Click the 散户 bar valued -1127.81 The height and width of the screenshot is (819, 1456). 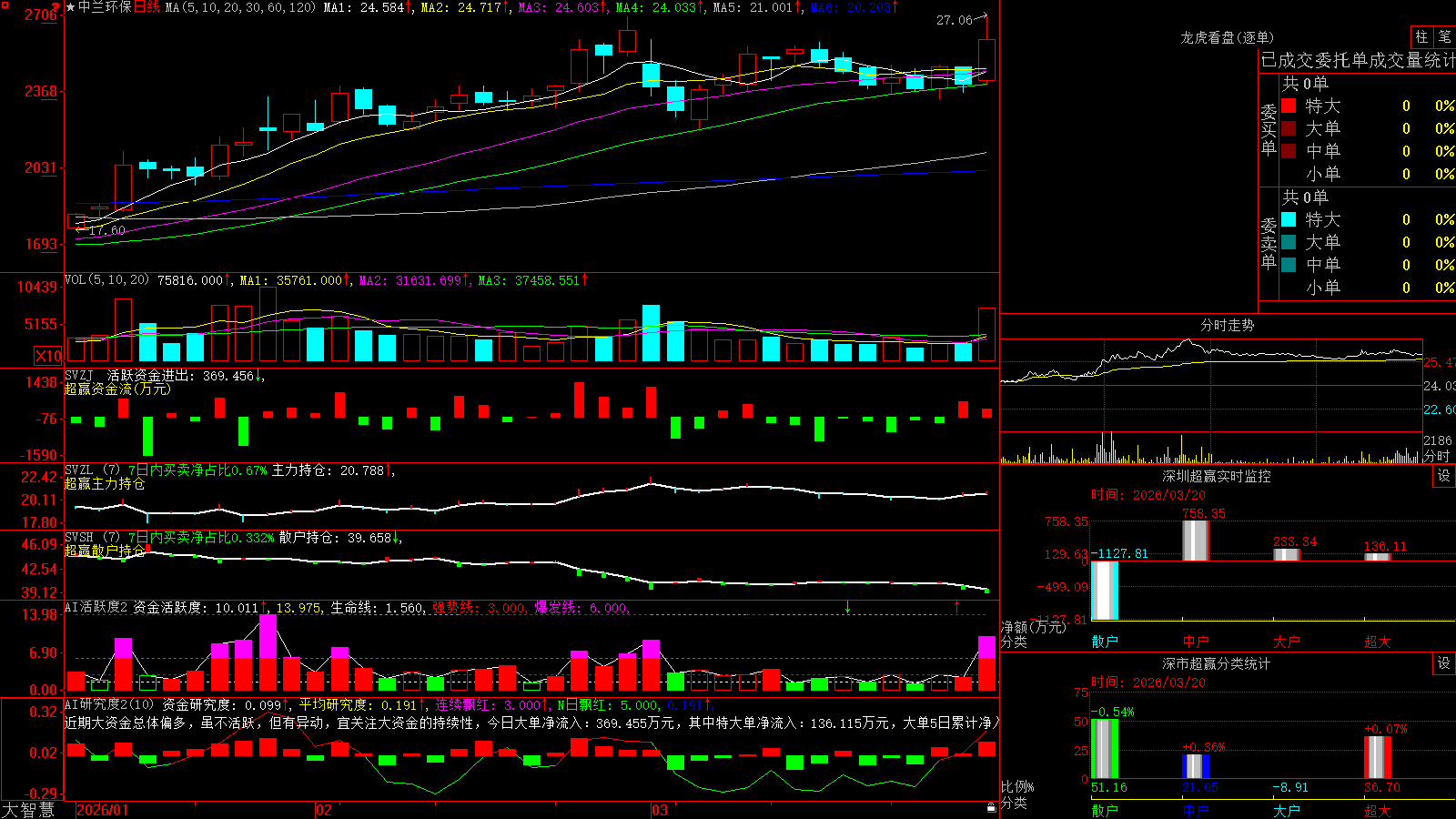1105,591
